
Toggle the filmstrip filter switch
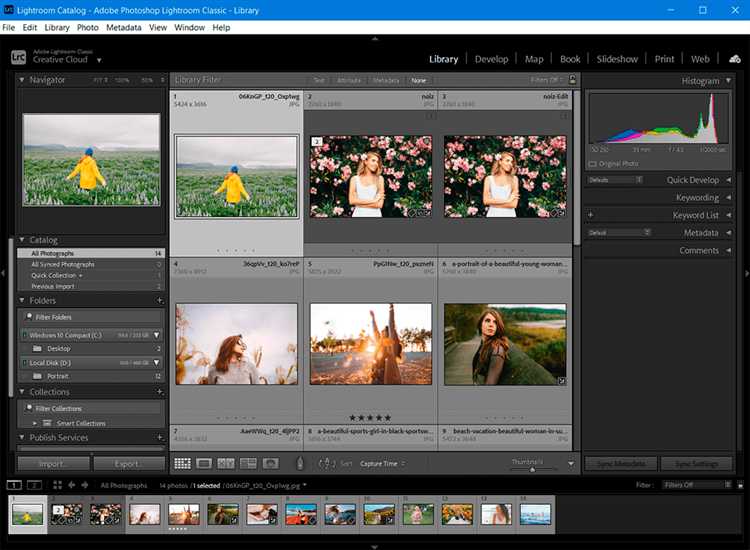click(740, 485)
